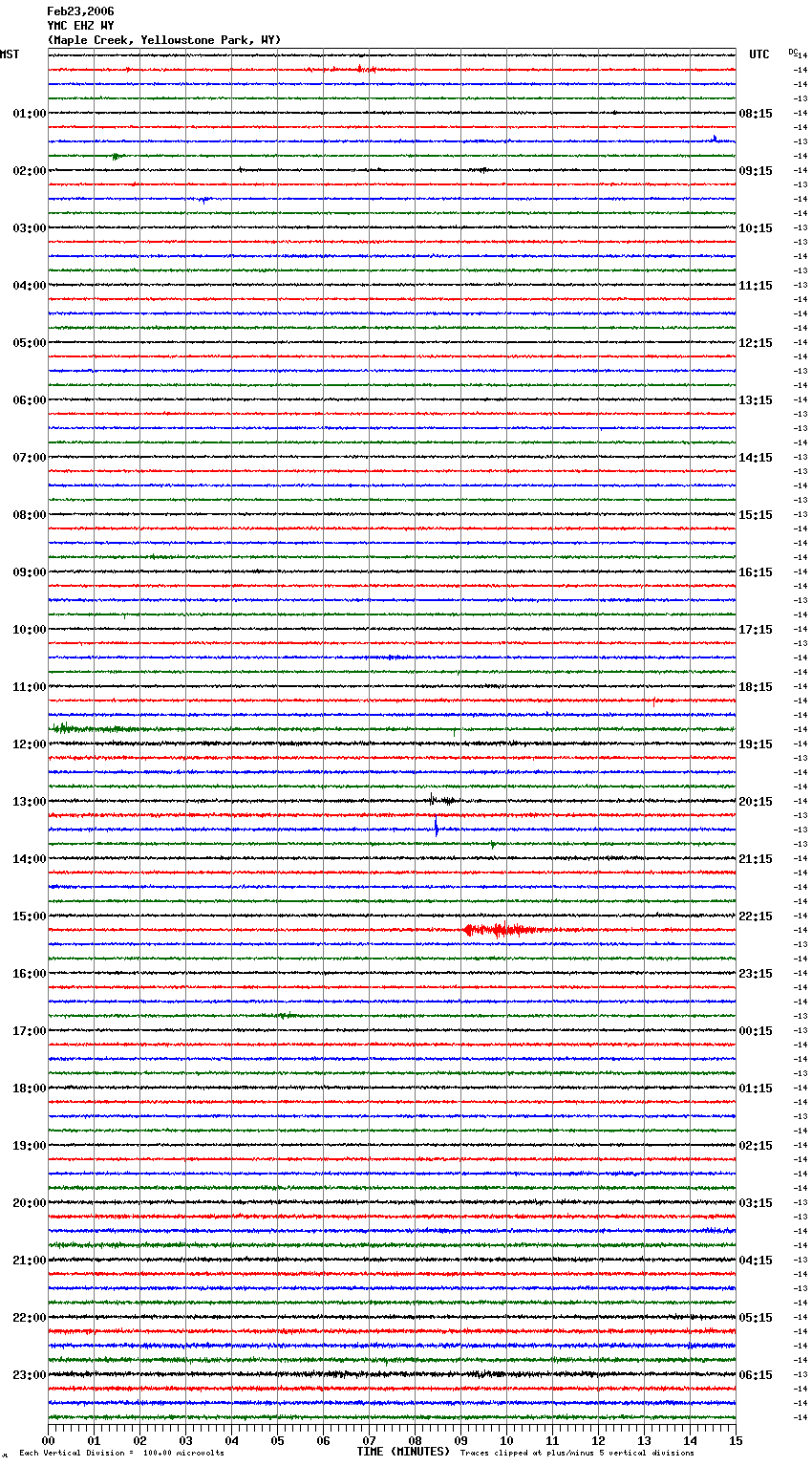Select the 04:00 MST time label
The height and width of the screenshot is (1466, 812).
point(30,286)
